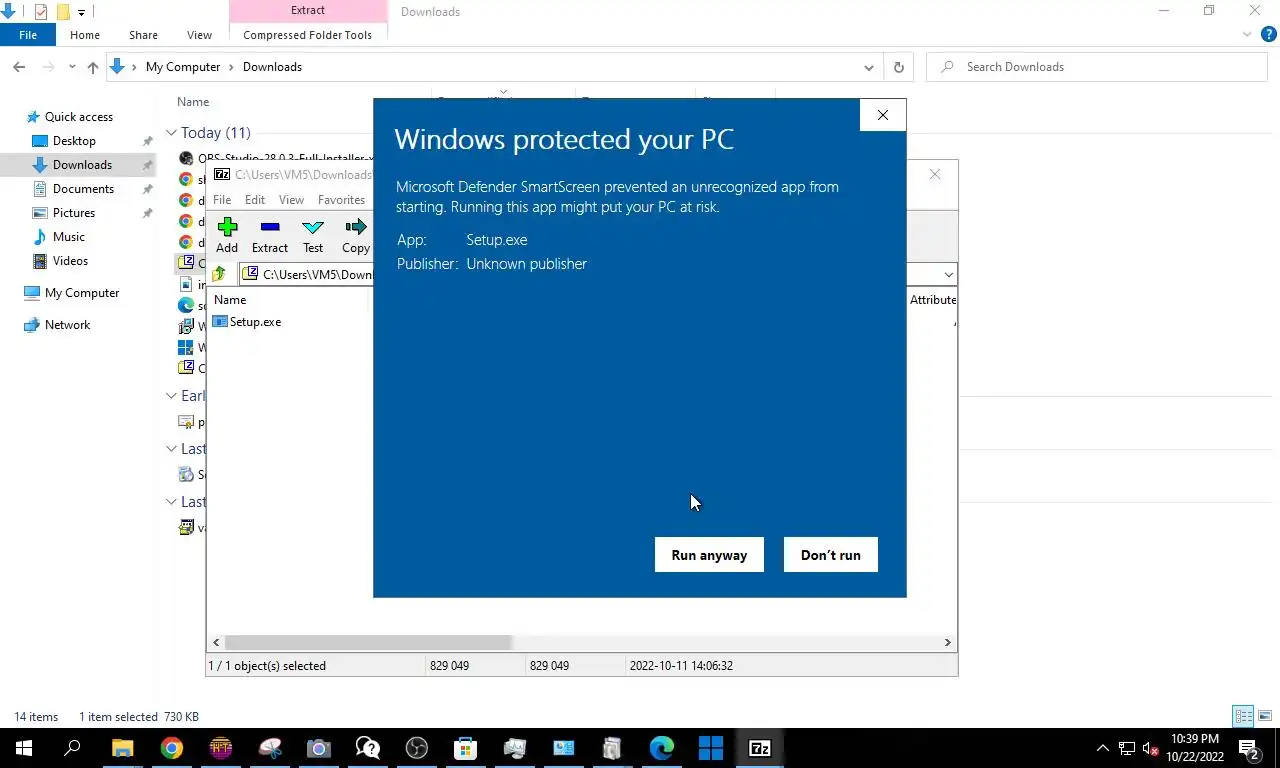Click the Explorer Name column header
The image size is (1280, 768).
click(193, 102)
